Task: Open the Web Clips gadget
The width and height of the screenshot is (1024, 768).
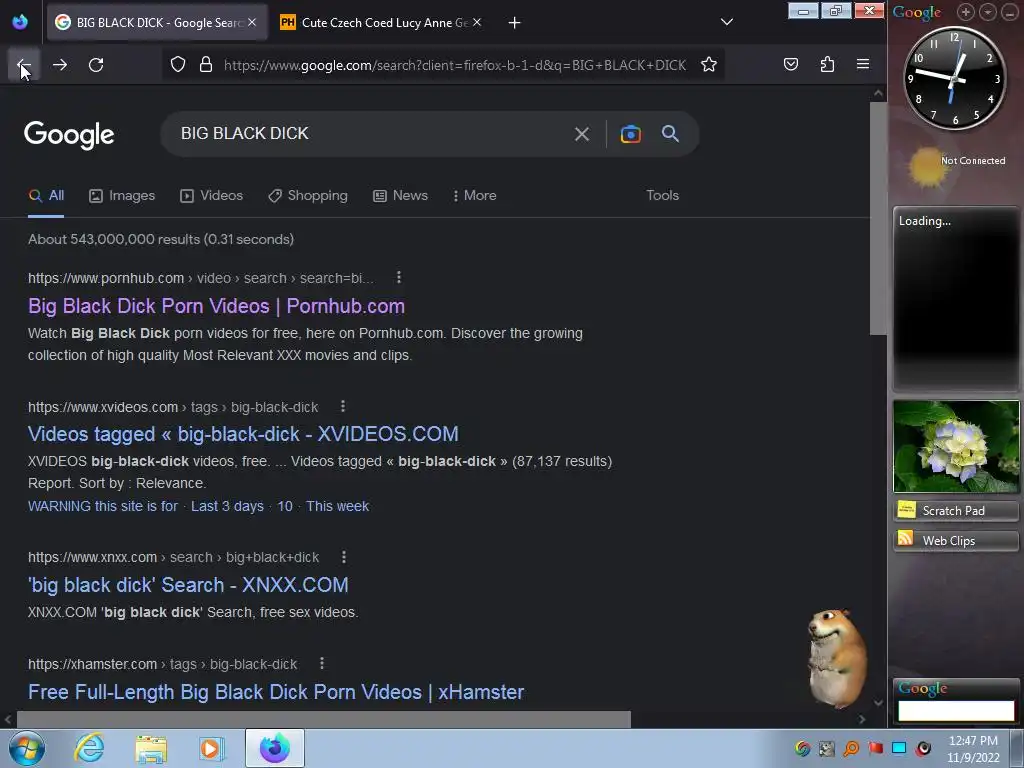Action: [x=955, y=541]
